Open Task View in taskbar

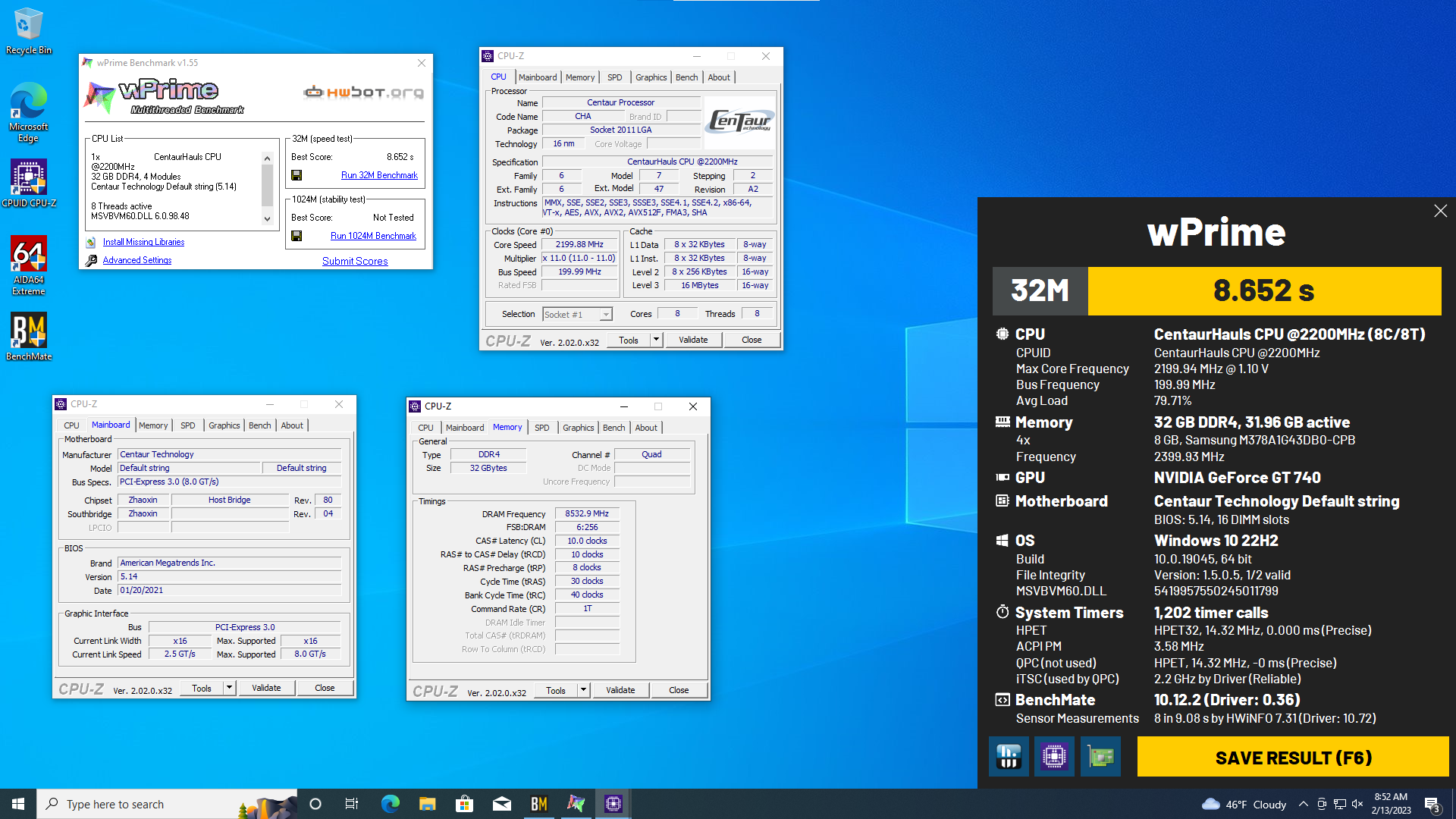(352, 804)
